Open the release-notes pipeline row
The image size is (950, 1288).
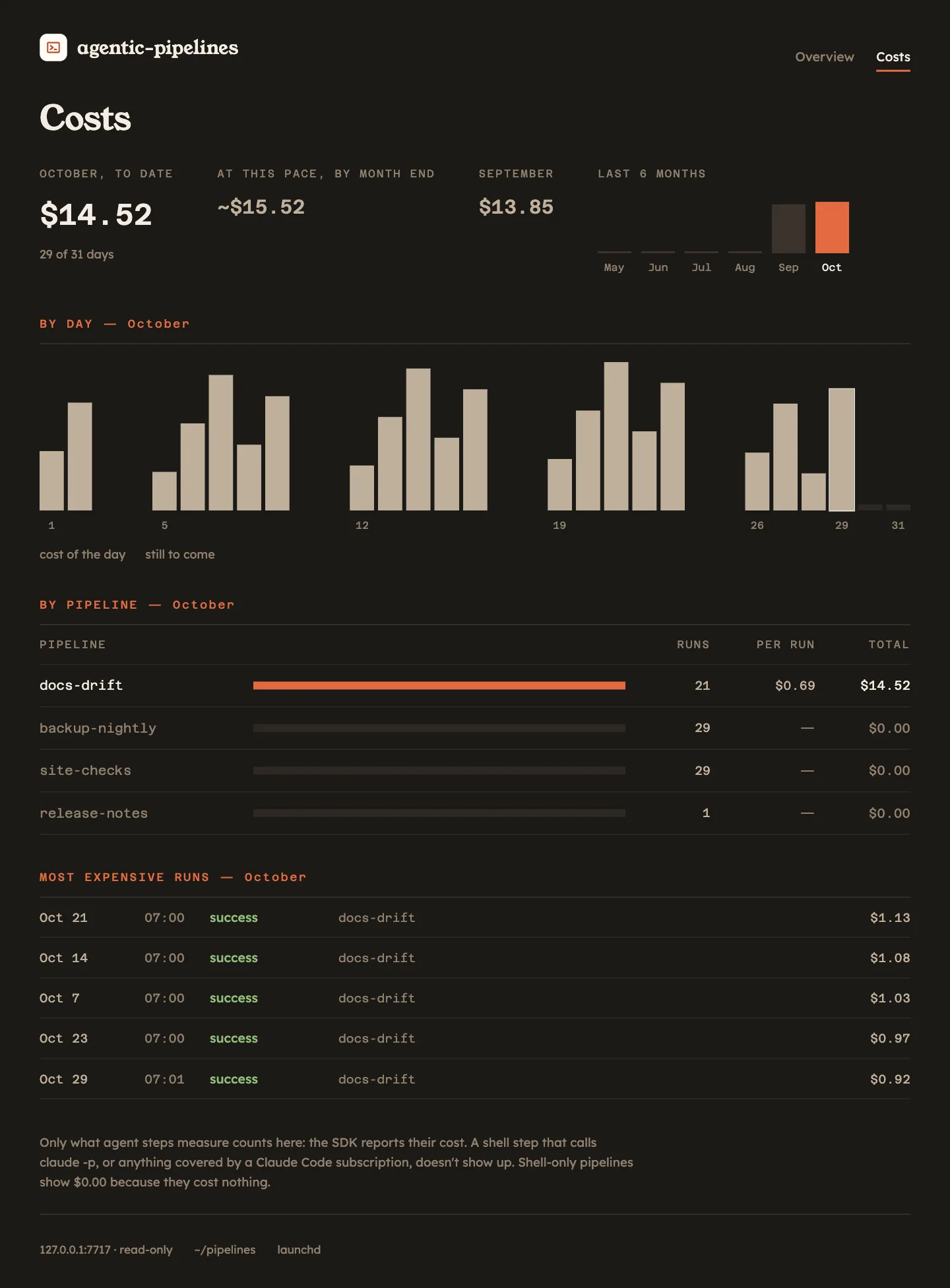pos(475,813)
